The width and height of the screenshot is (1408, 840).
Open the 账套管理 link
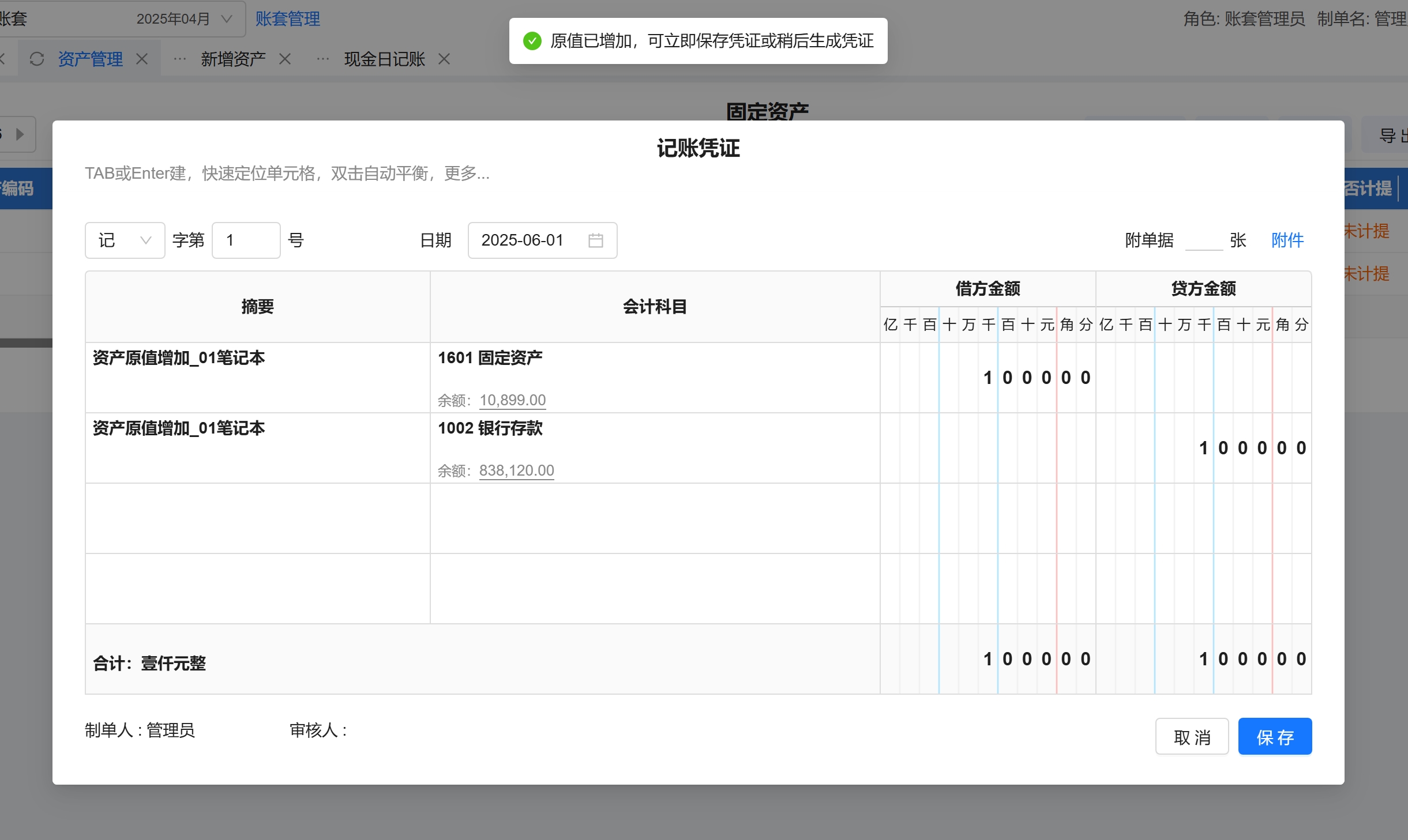287,19
